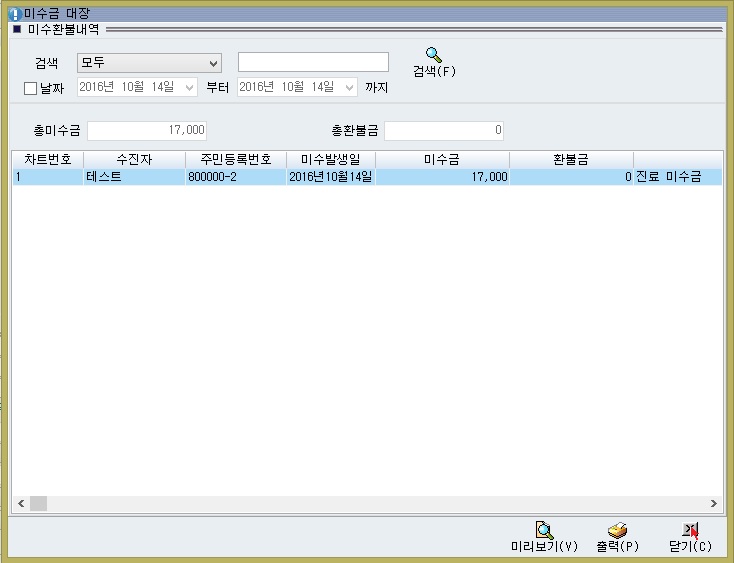Viewport: 734px width, 563px height.
Task: Sort by 차트번호 column header
Action: pyautogui.click(x=47, y=159)
